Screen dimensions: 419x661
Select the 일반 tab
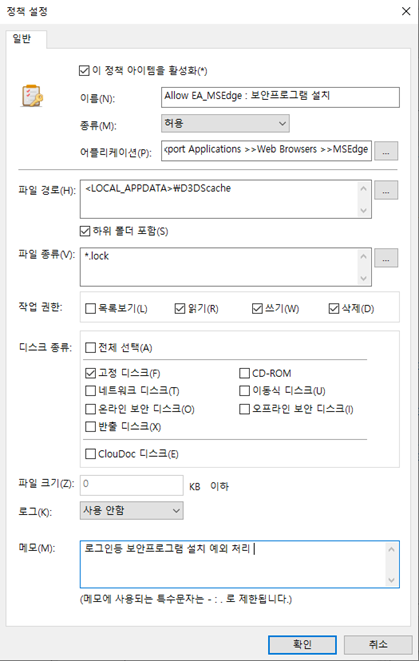pos(22,39)
